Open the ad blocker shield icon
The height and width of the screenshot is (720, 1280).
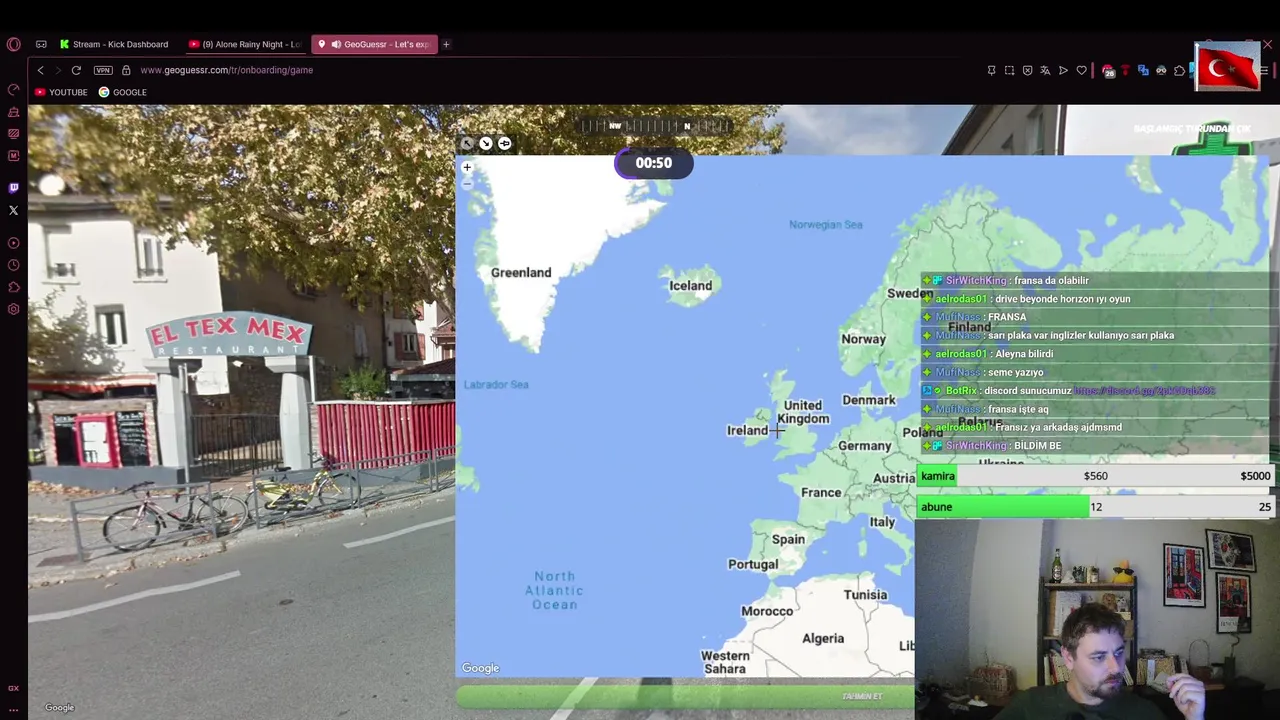[1027, 70]
